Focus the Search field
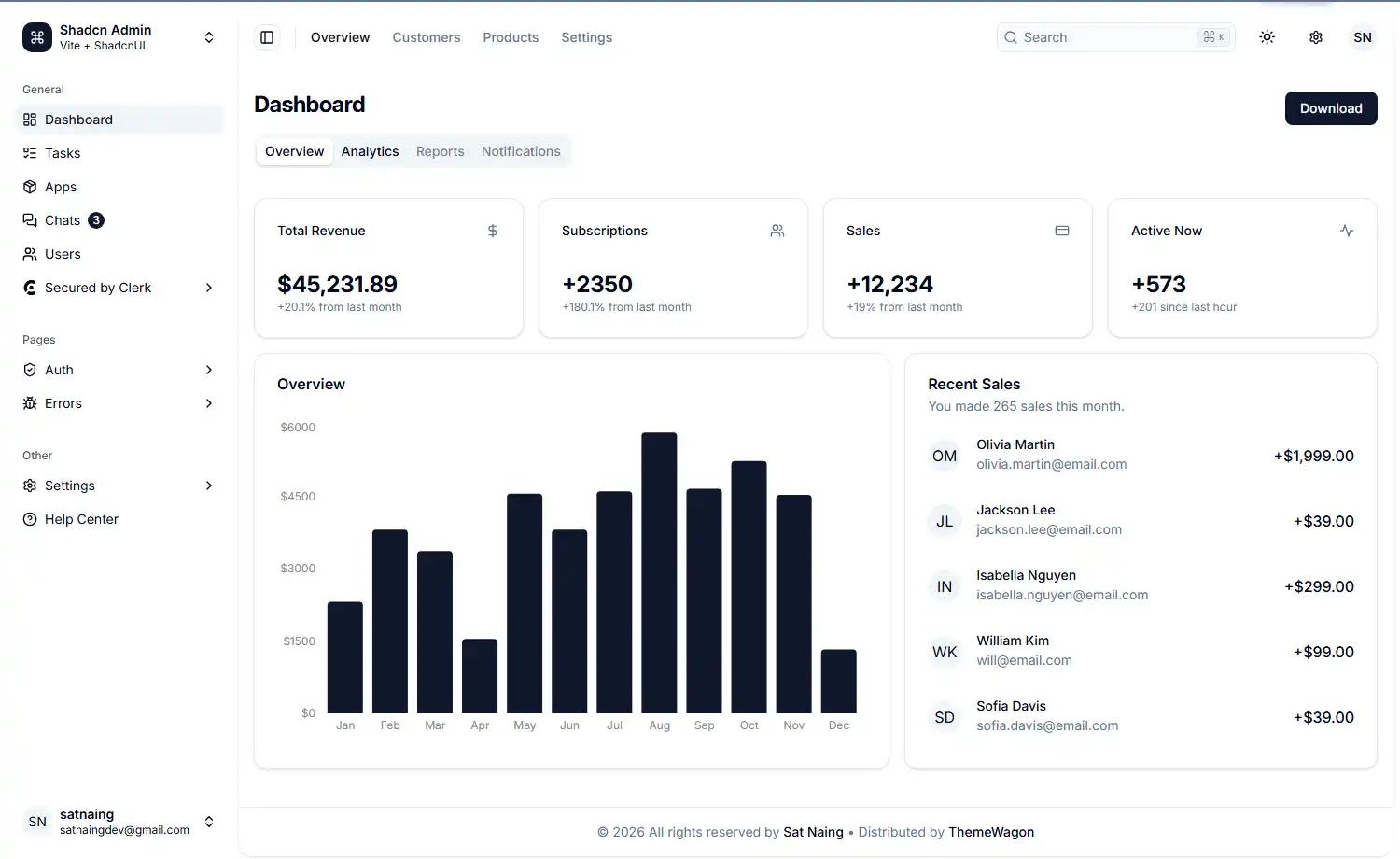Viewport: 1400px width, 859px height. coord(1115,37)
